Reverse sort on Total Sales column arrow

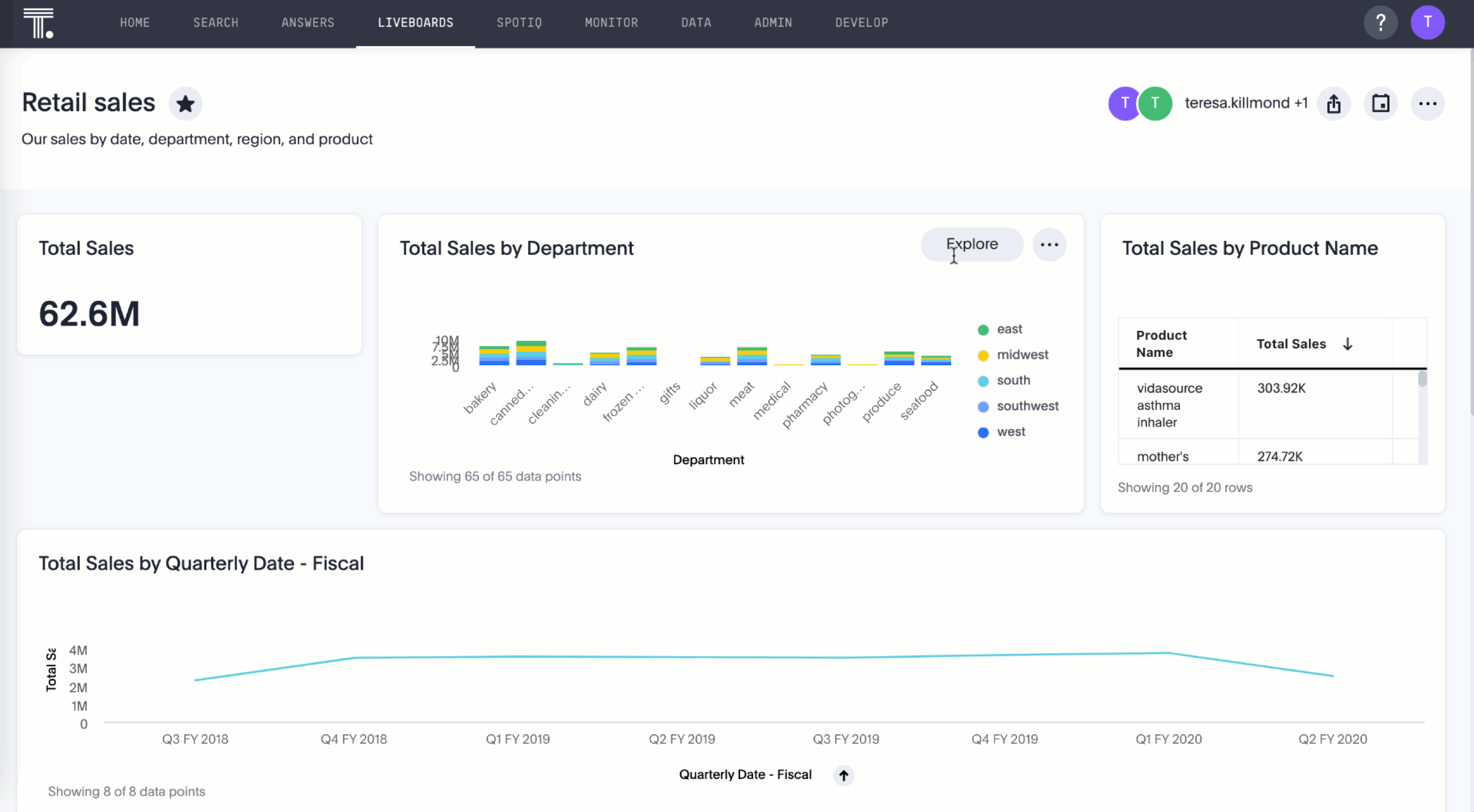(x=1348, y=344)
